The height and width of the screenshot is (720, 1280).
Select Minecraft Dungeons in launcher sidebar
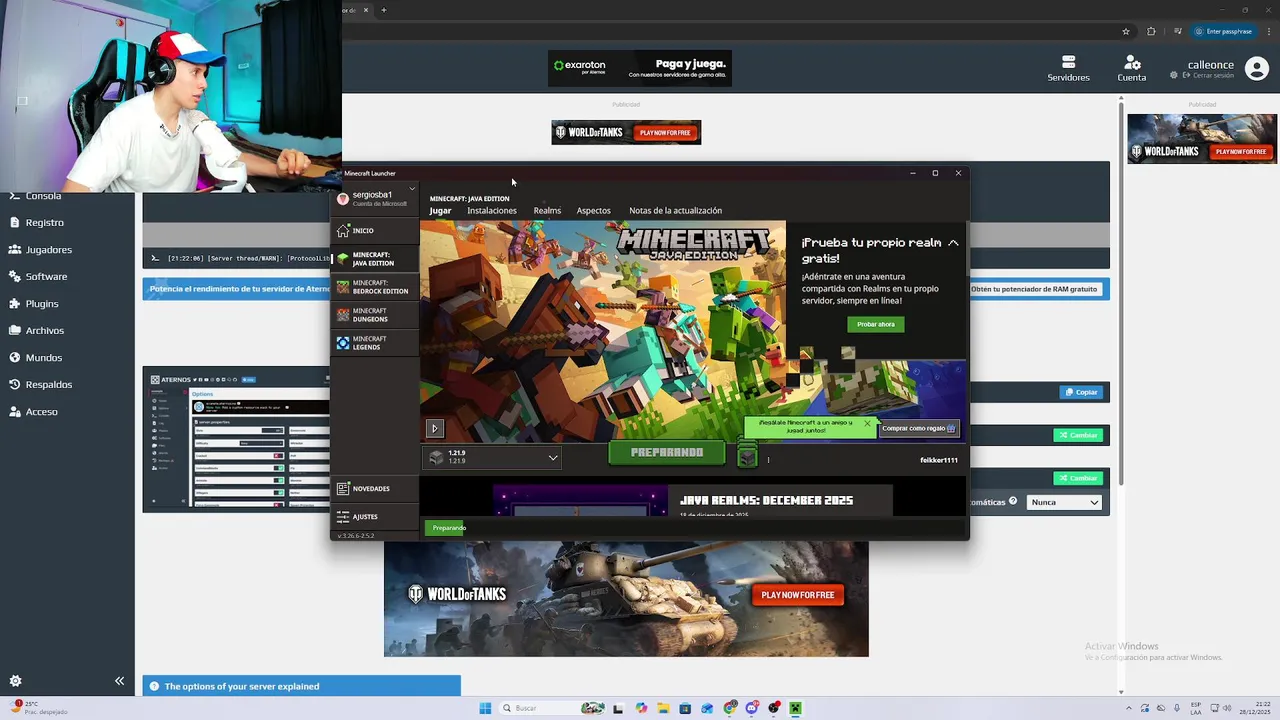coord(374,315)
